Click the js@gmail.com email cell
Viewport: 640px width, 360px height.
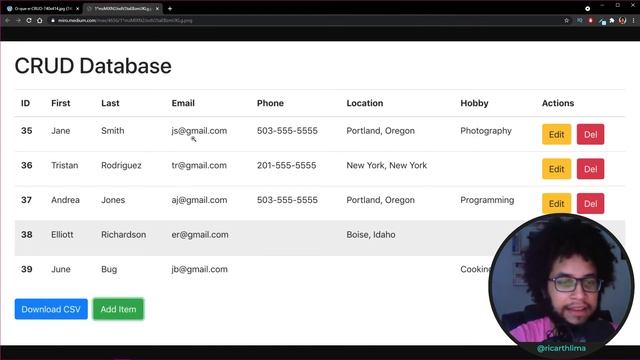coord(199,131)
